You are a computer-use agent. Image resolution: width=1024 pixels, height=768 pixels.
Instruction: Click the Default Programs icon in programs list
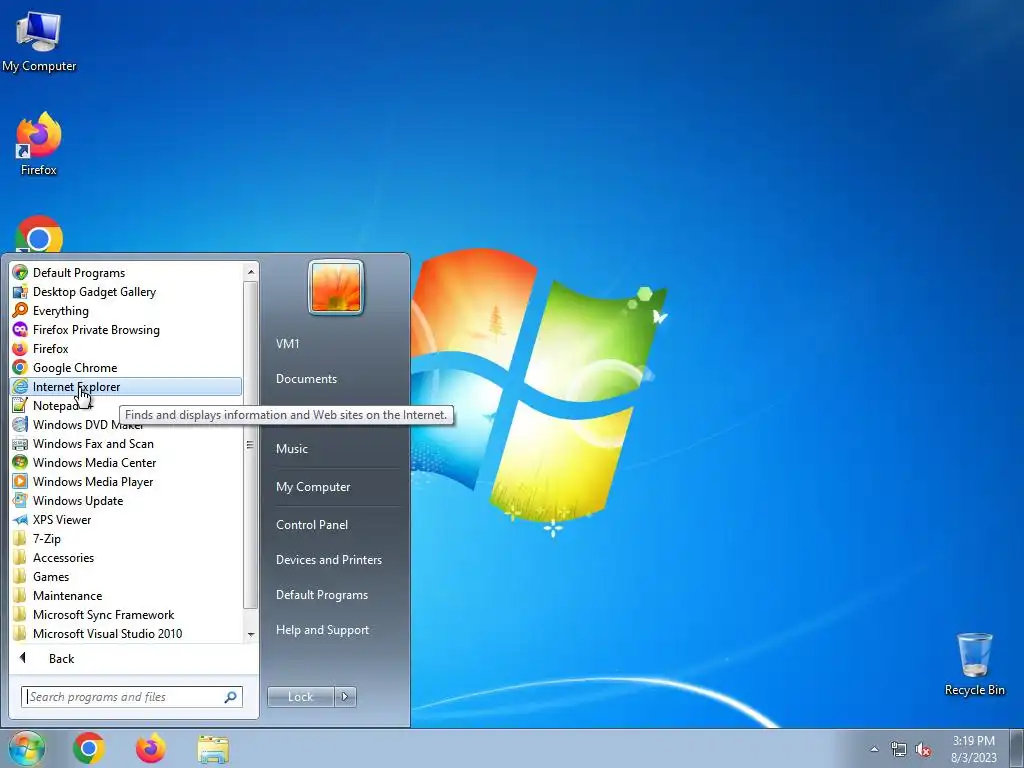20,272
